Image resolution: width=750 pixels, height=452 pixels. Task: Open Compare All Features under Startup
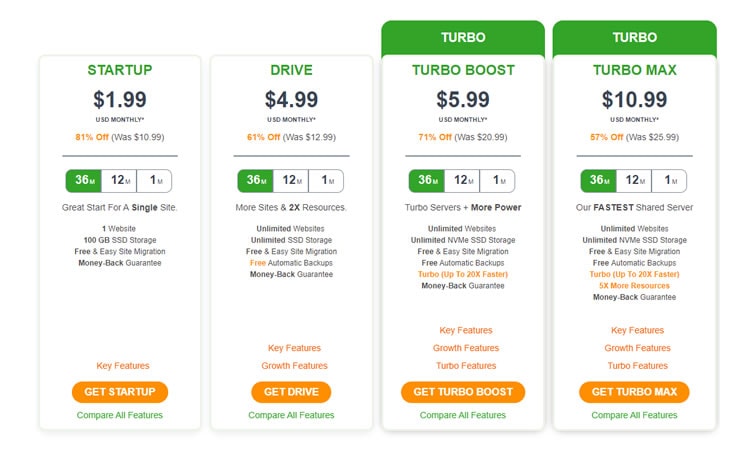pos(120,415)
